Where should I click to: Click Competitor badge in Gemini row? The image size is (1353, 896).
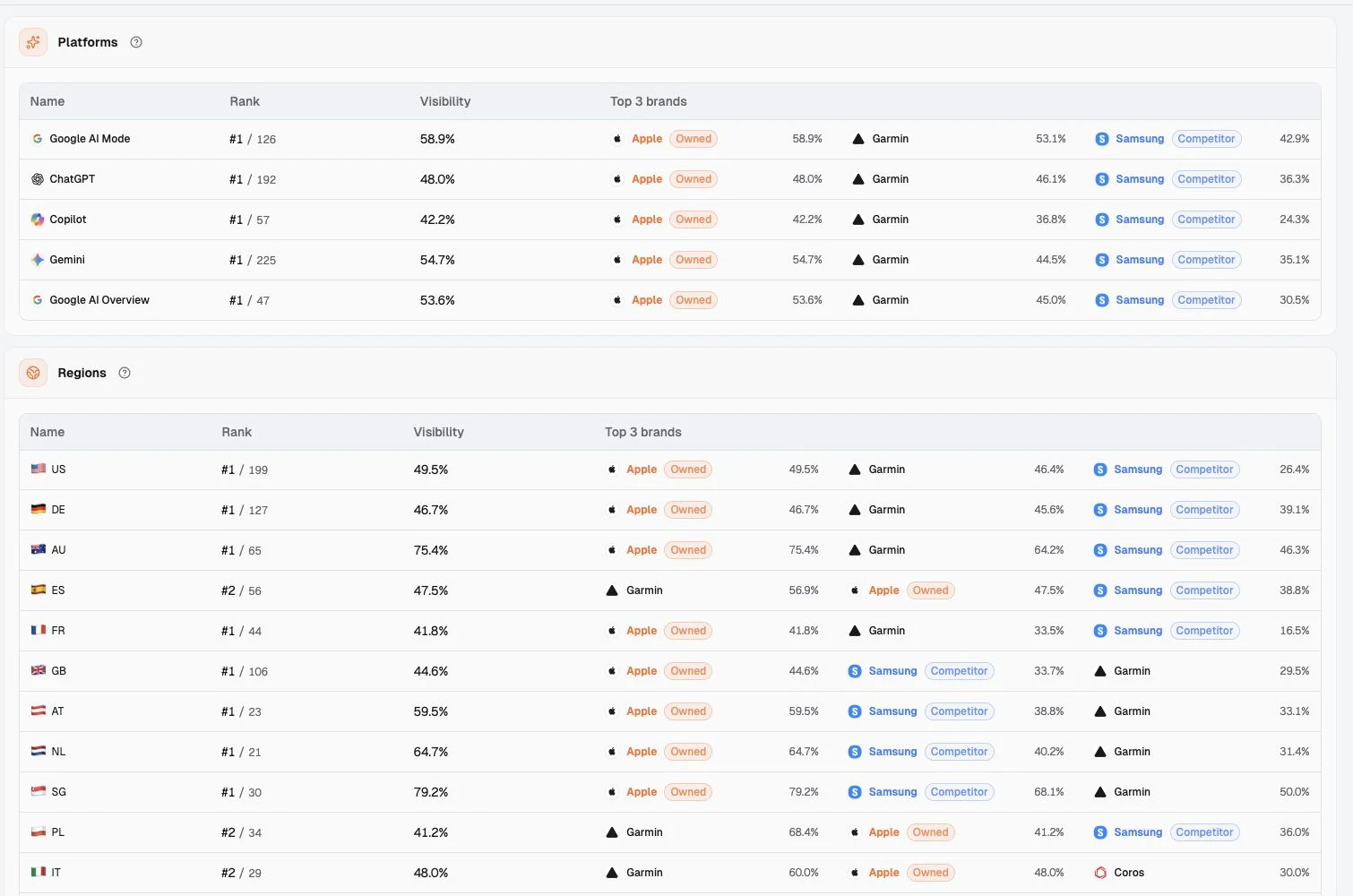pyautogui.click(x=1206, y=260)
